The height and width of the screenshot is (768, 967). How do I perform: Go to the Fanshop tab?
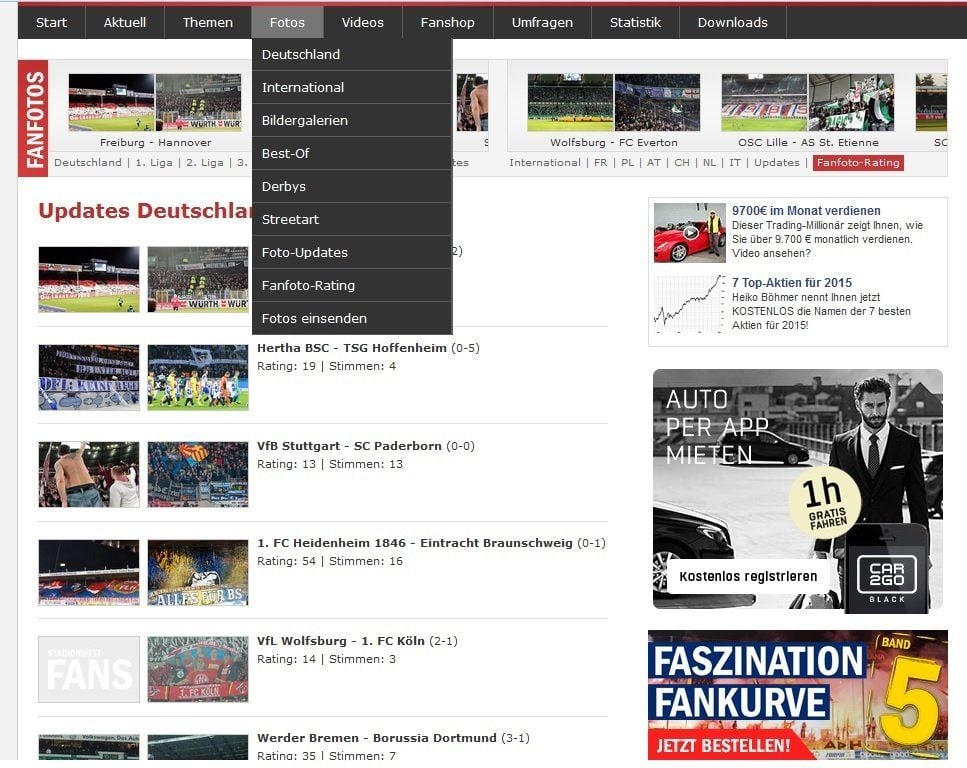click(447, 22)
